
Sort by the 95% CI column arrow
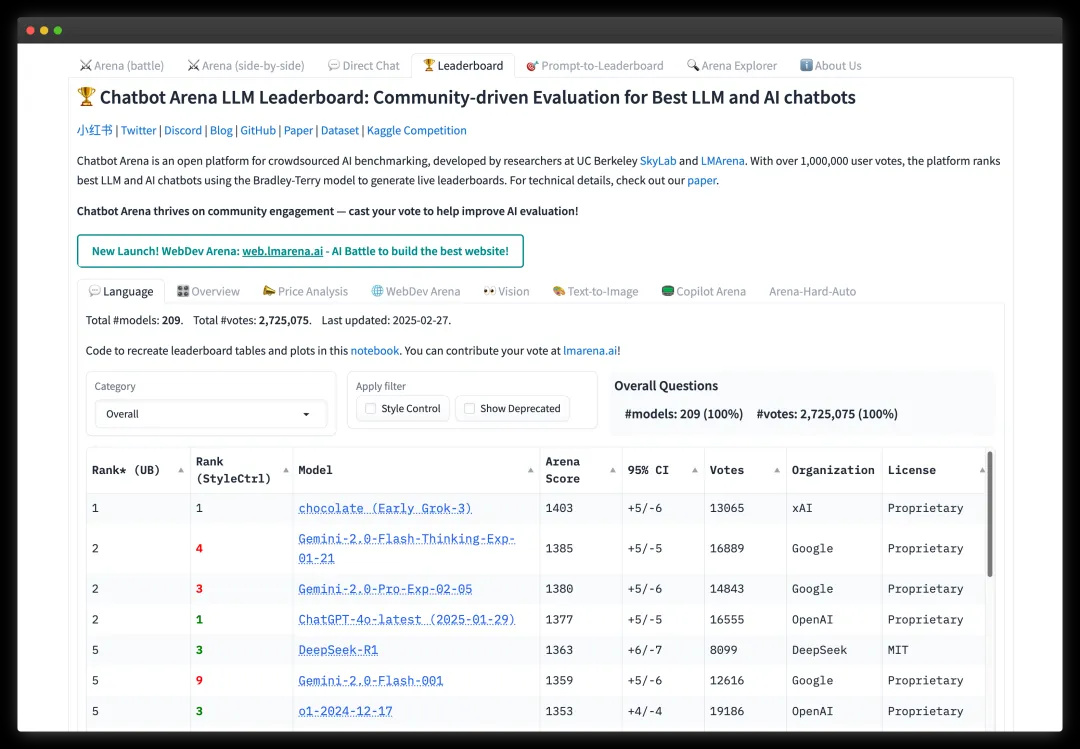tap(694, 470)
